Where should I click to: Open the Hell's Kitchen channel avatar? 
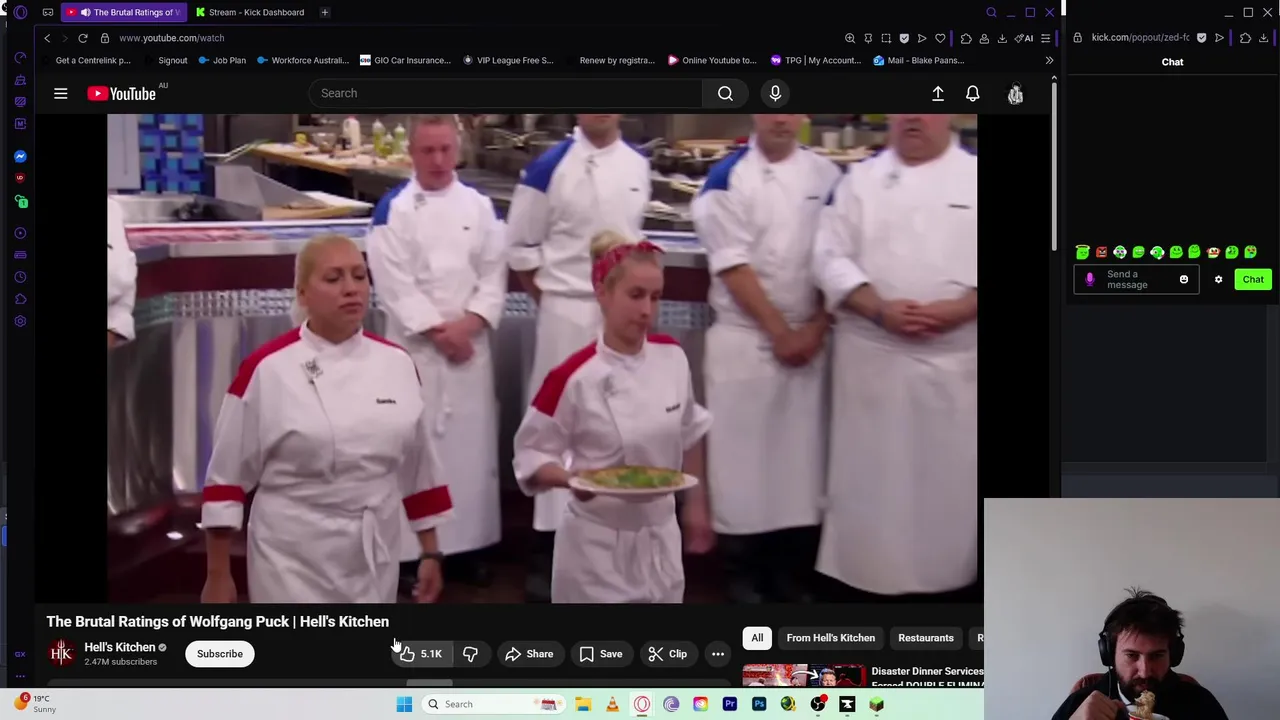(61, 654)
